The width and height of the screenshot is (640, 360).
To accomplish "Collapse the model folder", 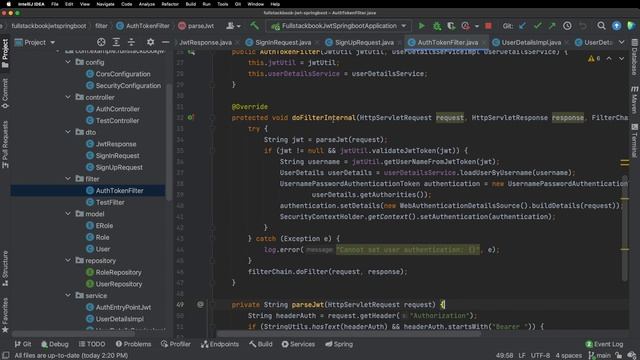I will (68, 213).
